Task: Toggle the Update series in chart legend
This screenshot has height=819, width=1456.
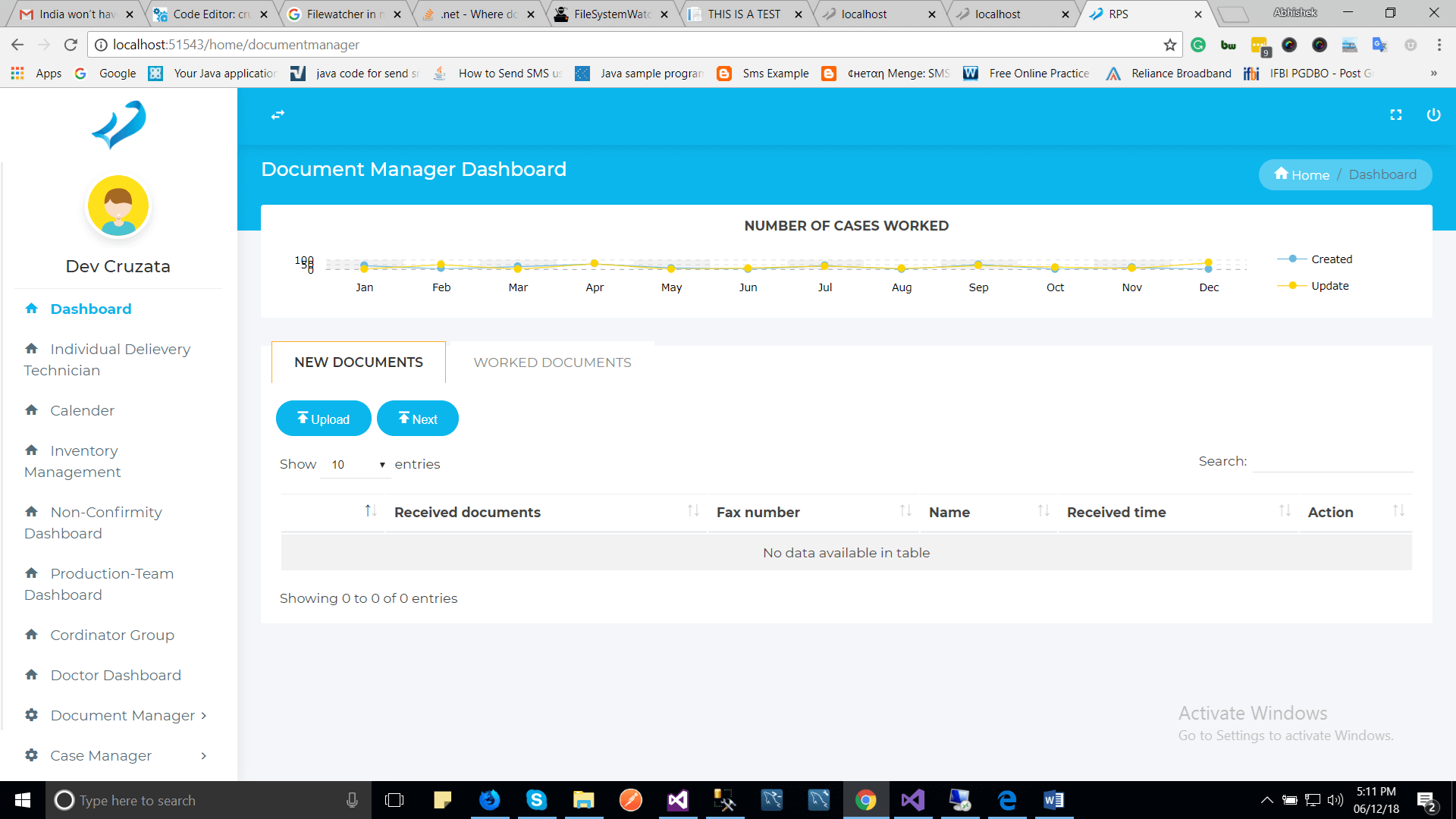Action: [x=1329, y=286]
